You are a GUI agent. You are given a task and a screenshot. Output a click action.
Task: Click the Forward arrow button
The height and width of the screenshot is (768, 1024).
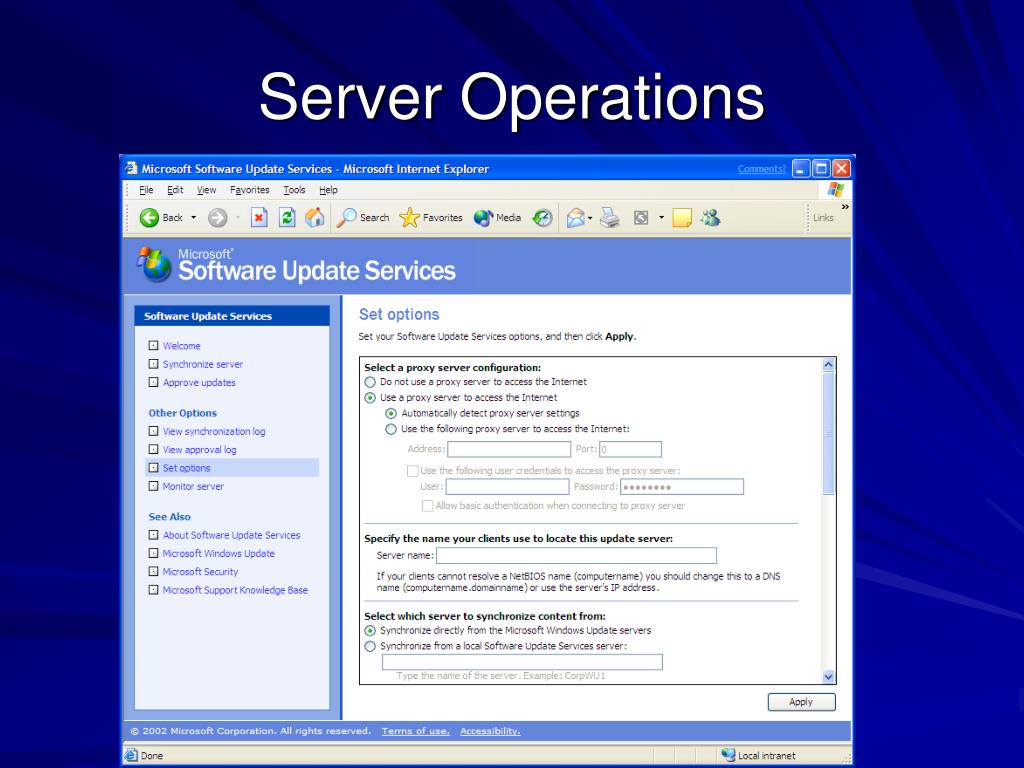(217, 217)
